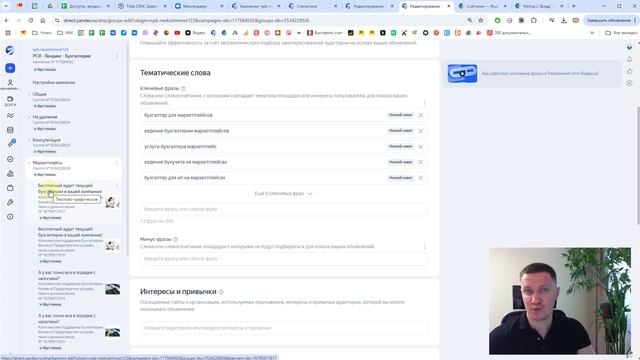Click the wrench tools icon in sidebar
640x360 pixels.
10,202
